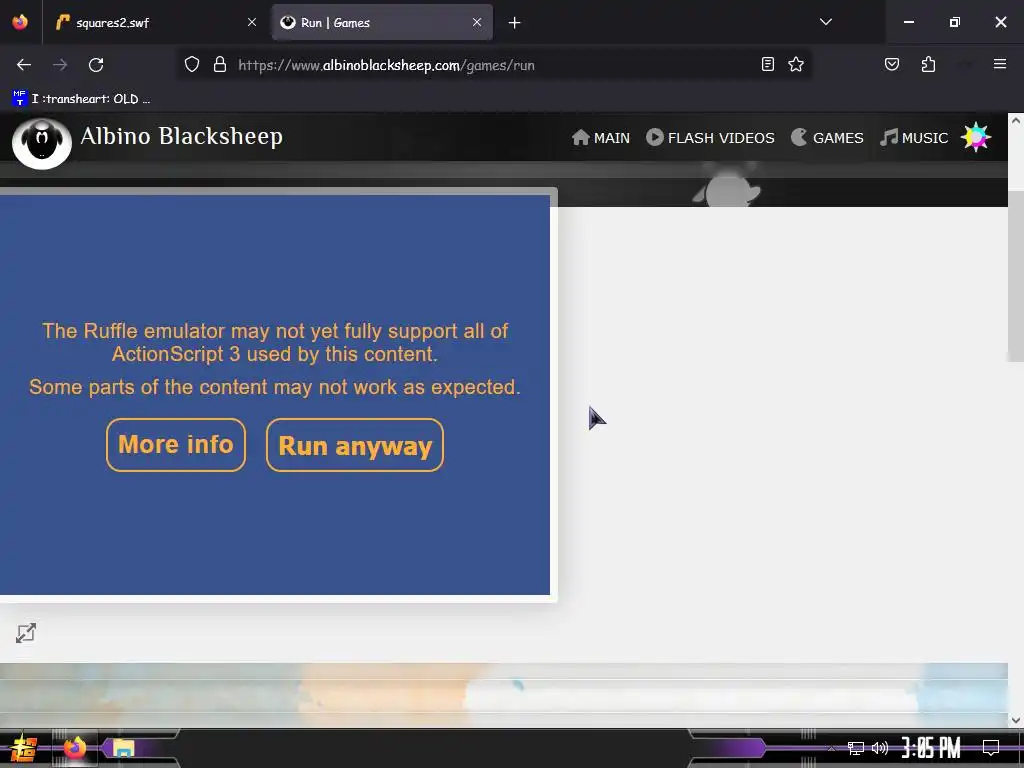Screen dimensions: 1024x768
Task: Open the Albino Blacksheep title link
Action: (x=182, y=136)
